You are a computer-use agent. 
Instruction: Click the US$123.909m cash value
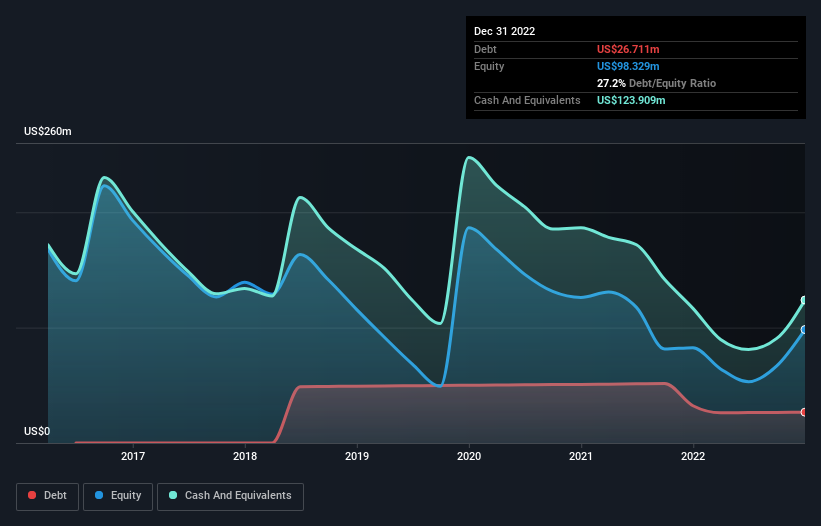(x=631, y=100)
